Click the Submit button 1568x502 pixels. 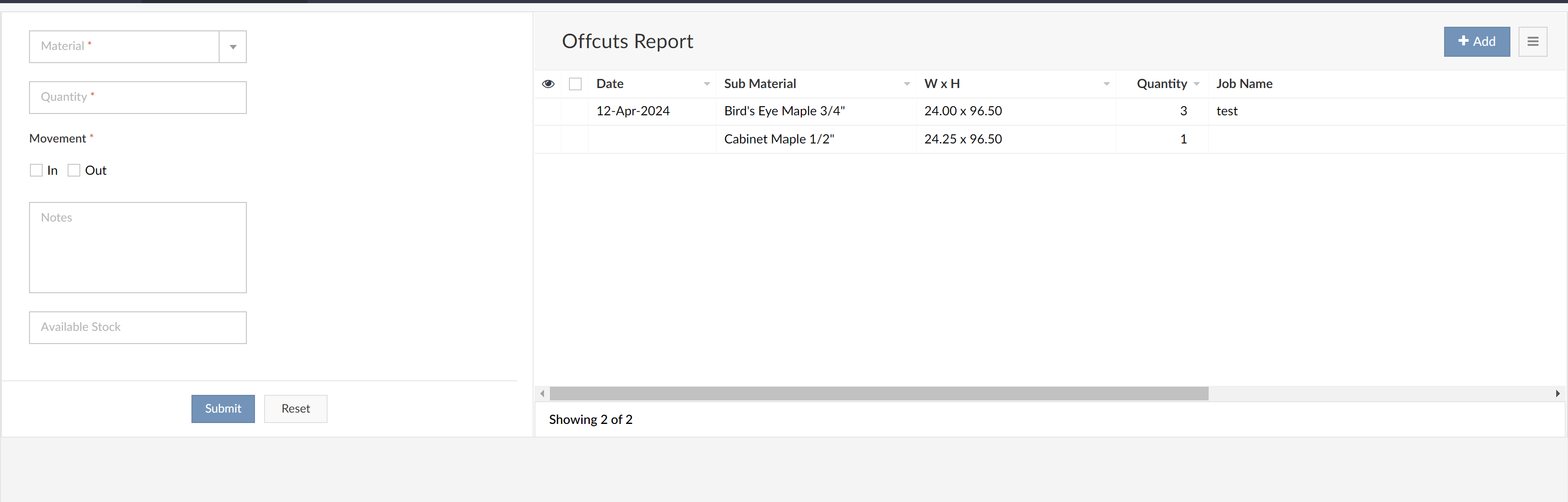[x=223, y=409]
